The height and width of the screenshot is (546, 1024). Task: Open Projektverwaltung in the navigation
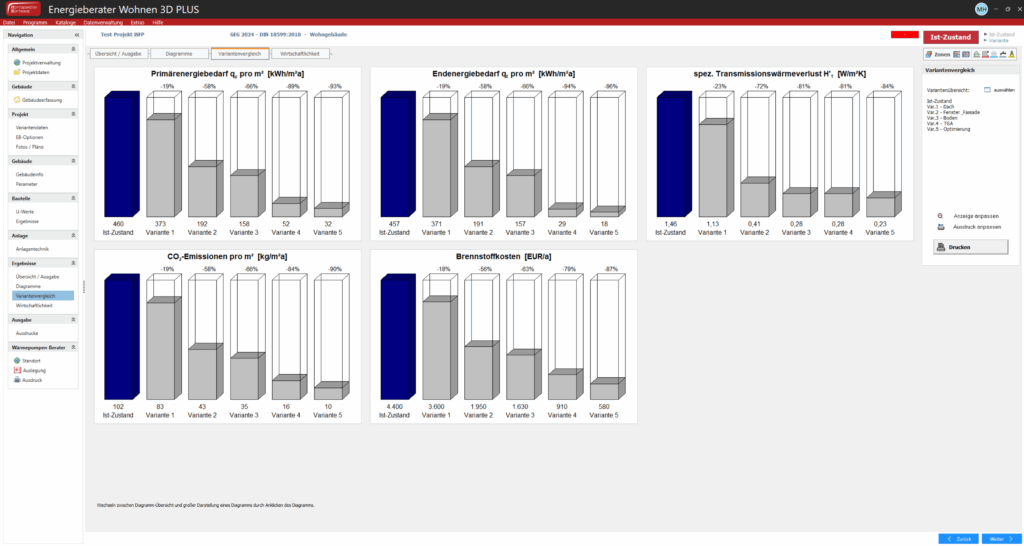pos(36,62)
